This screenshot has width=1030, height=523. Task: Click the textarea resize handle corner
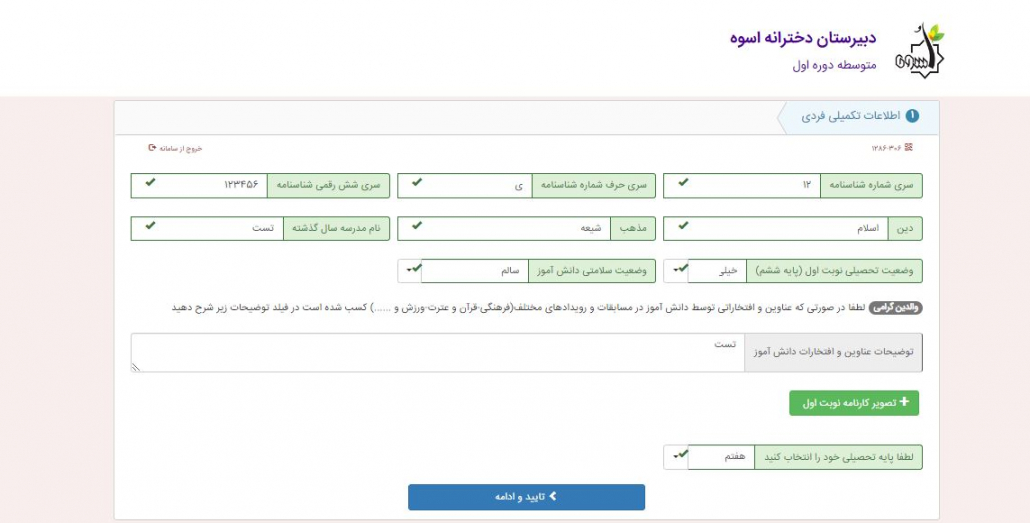tap(136, 367)
